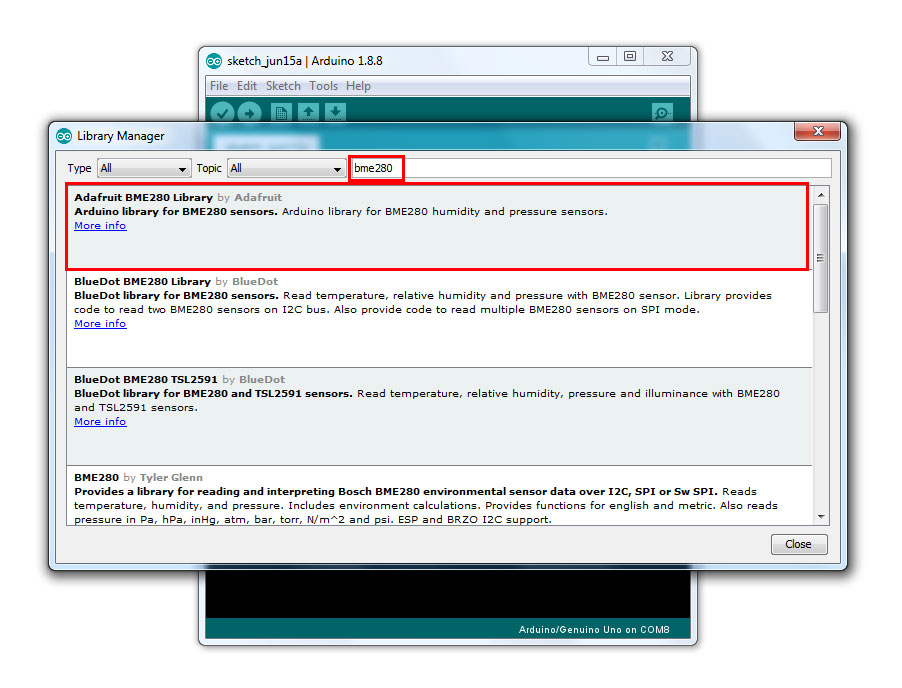Open the Topic dropdown
Image resolution: width=902 pixels, height=688 pixels.
pyautogui.click(x=286, y=169)
